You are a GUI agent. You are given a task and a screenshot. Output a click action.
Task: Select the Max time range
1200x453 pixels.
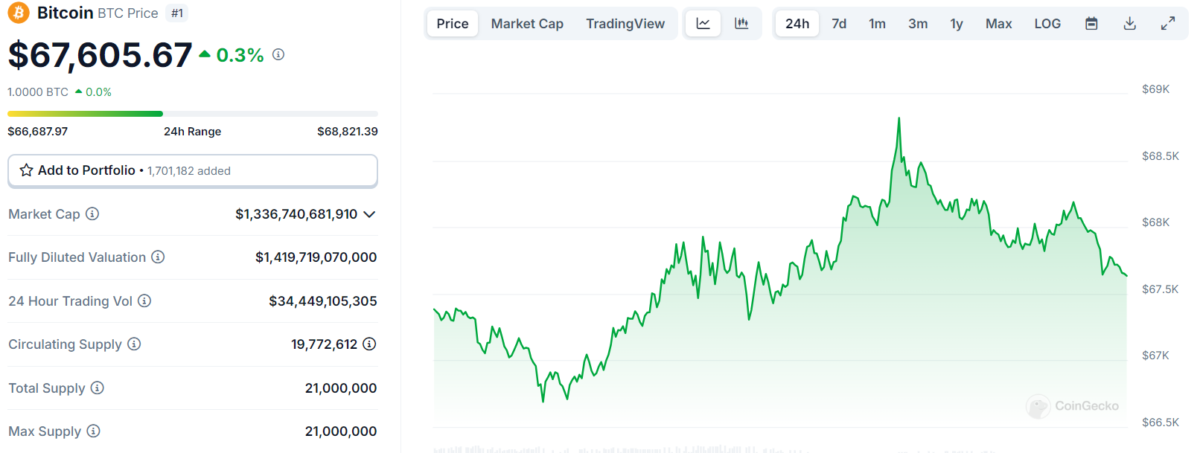(x=998, y=24)
